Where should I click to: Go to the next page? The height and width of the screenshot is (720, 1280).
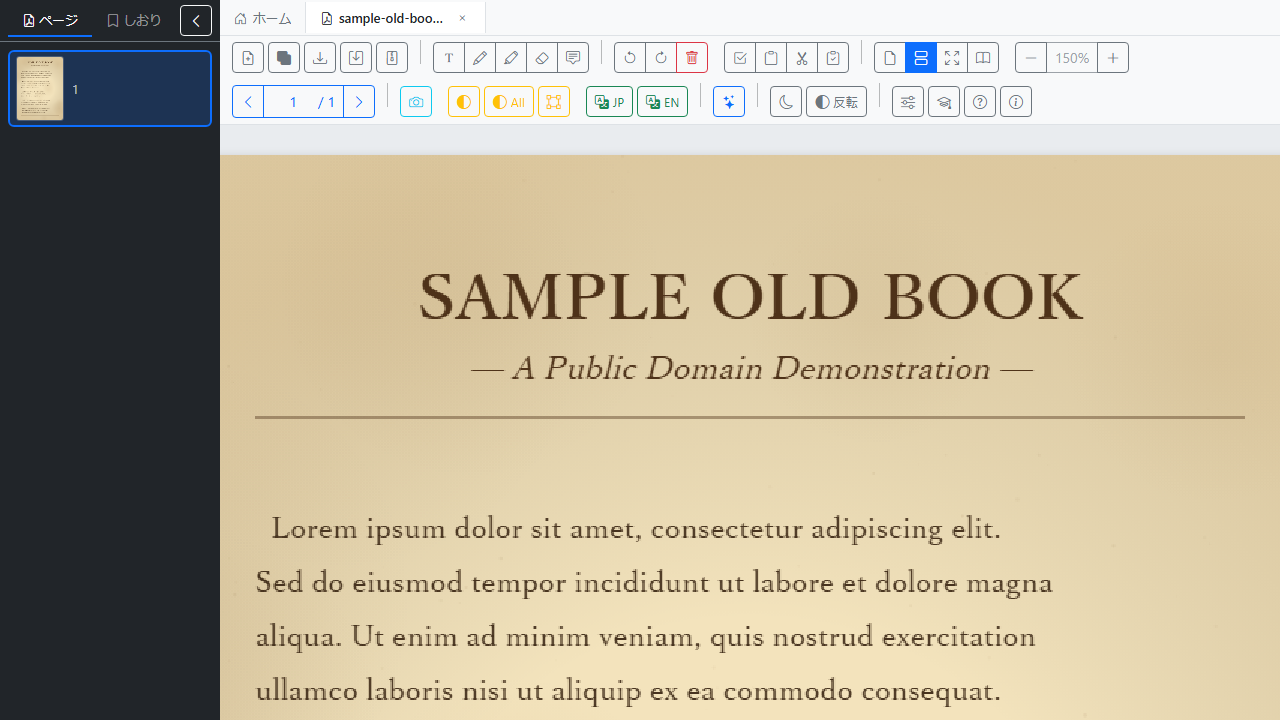tap(359, 102)
